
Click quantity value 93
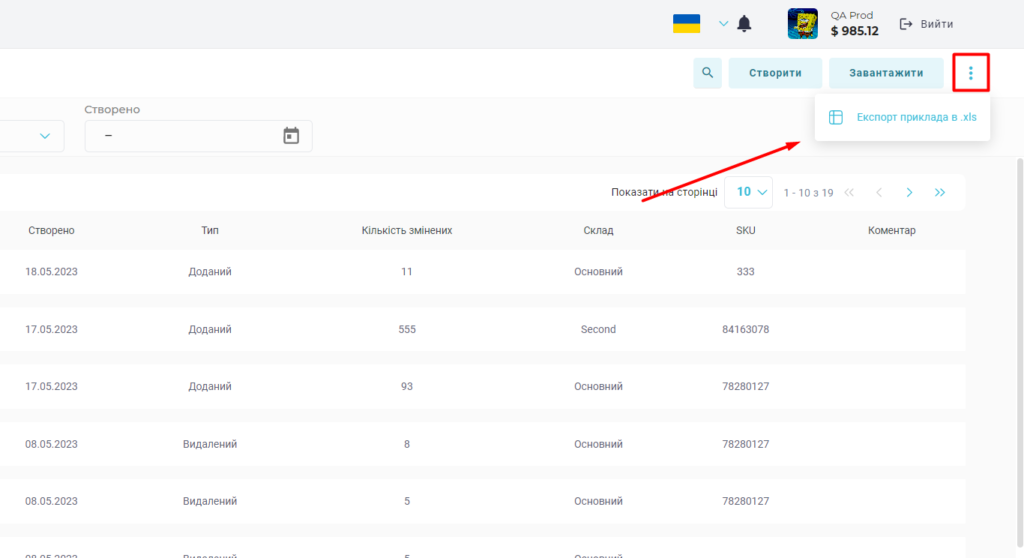pos(407,386)
